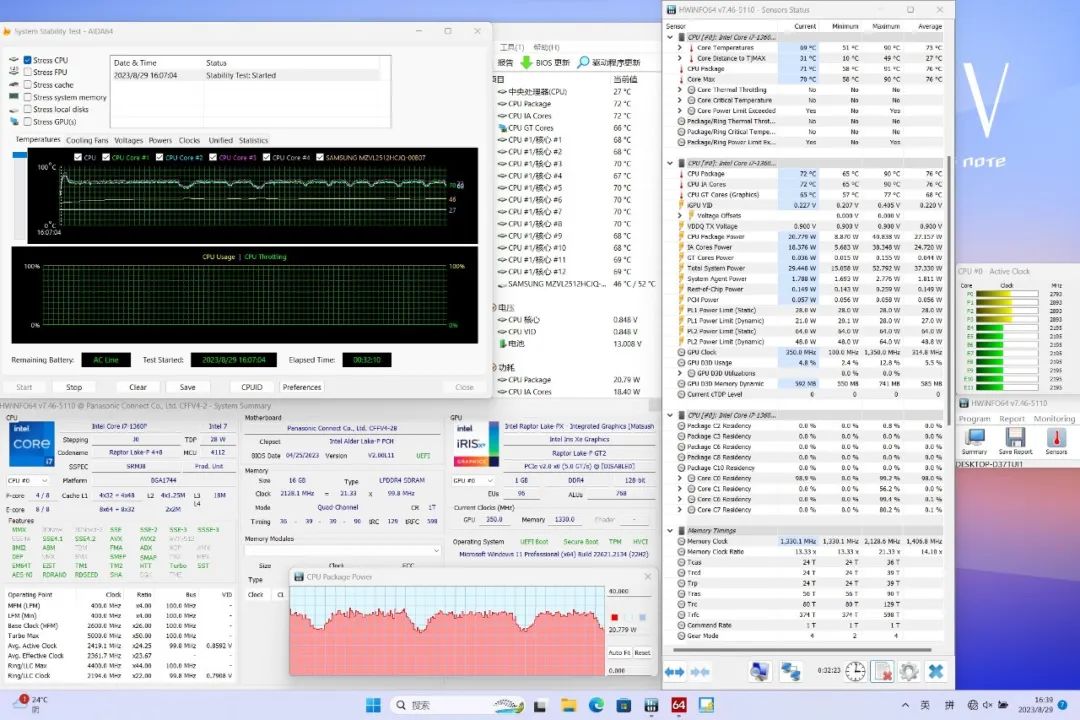Click the AIDA64 icon in taskbar
Image resolution: width=1080 pixels, height=720 pixels.
point(678,705)
